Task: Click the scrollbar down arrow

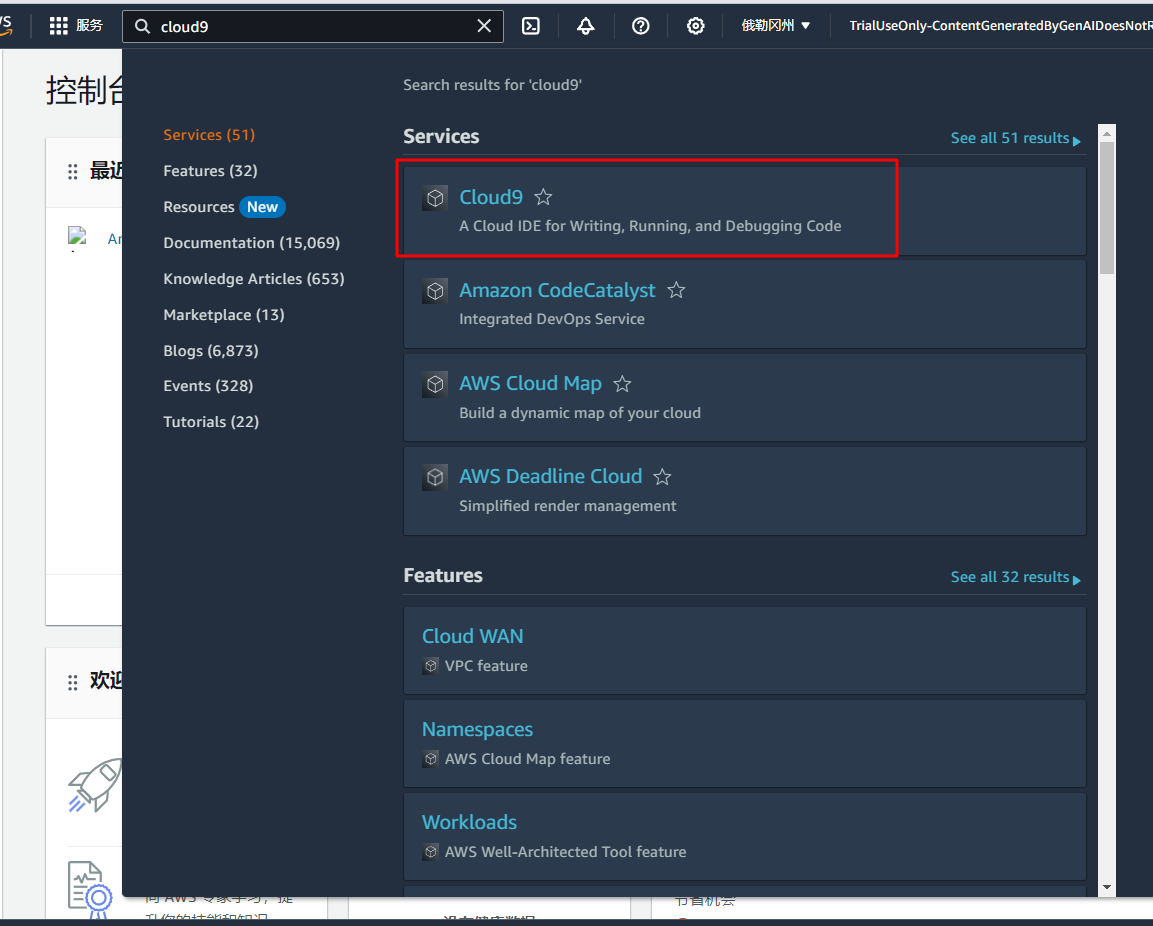Action: pos(1107,888)
